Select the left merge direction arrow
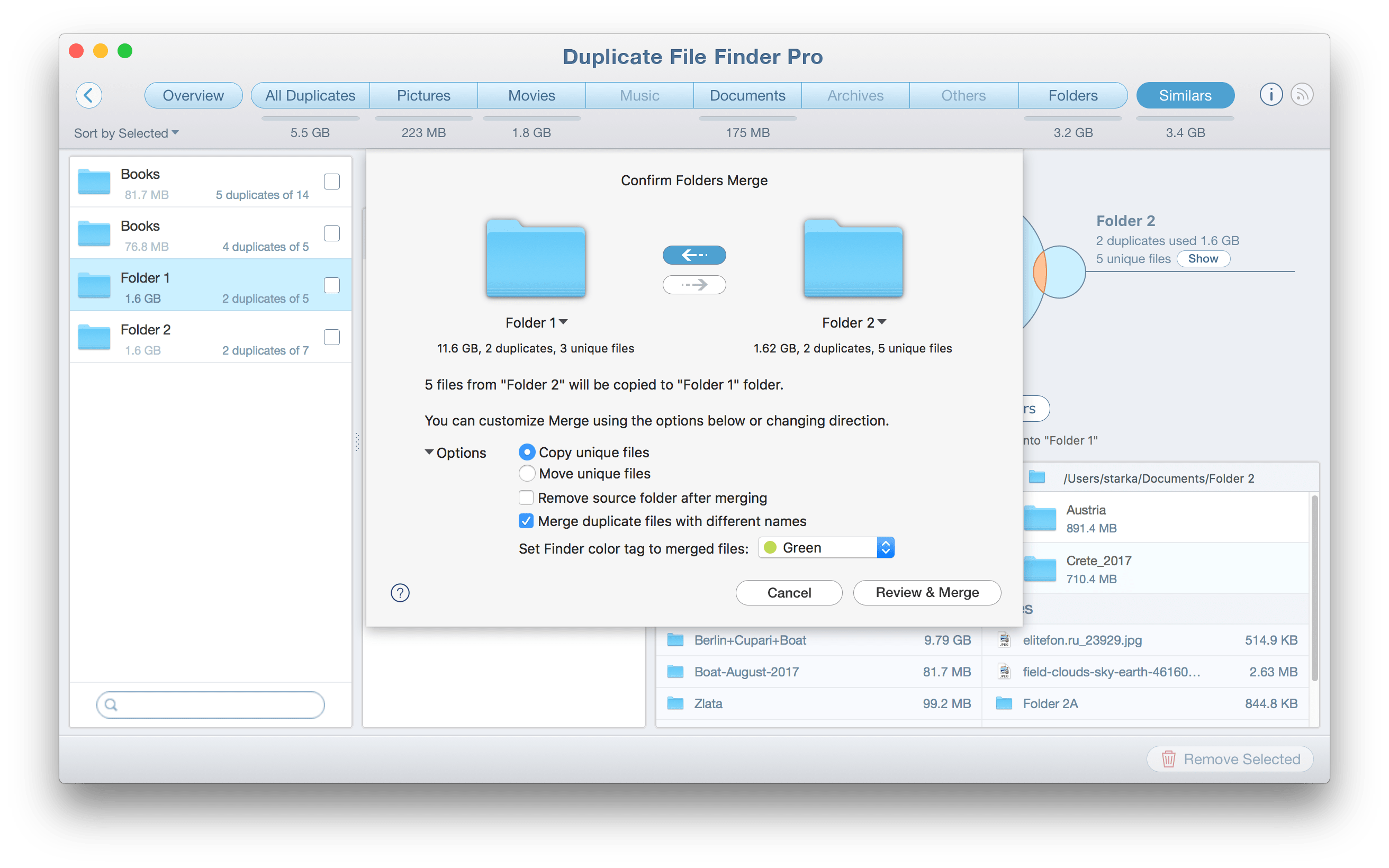Image resolution: width=1389 pixels, height=868 pixels. [694, 255]
